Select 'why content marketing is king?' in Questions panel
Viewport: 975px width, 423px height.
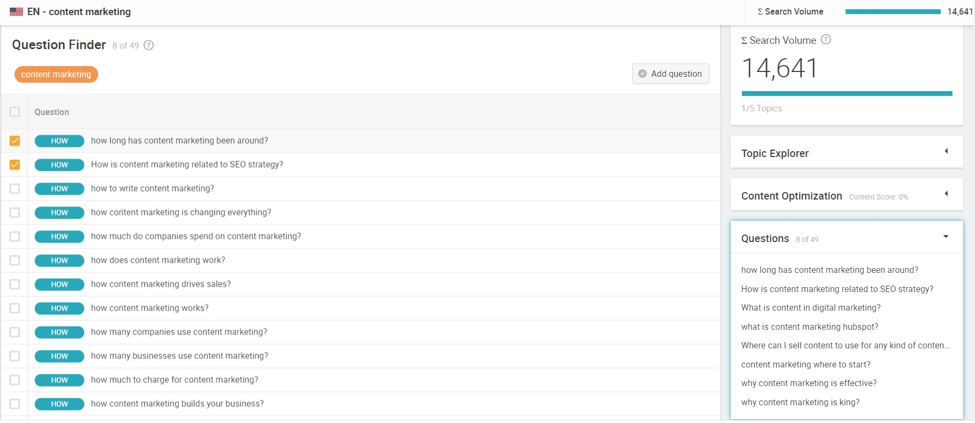(x=800, y=402)
